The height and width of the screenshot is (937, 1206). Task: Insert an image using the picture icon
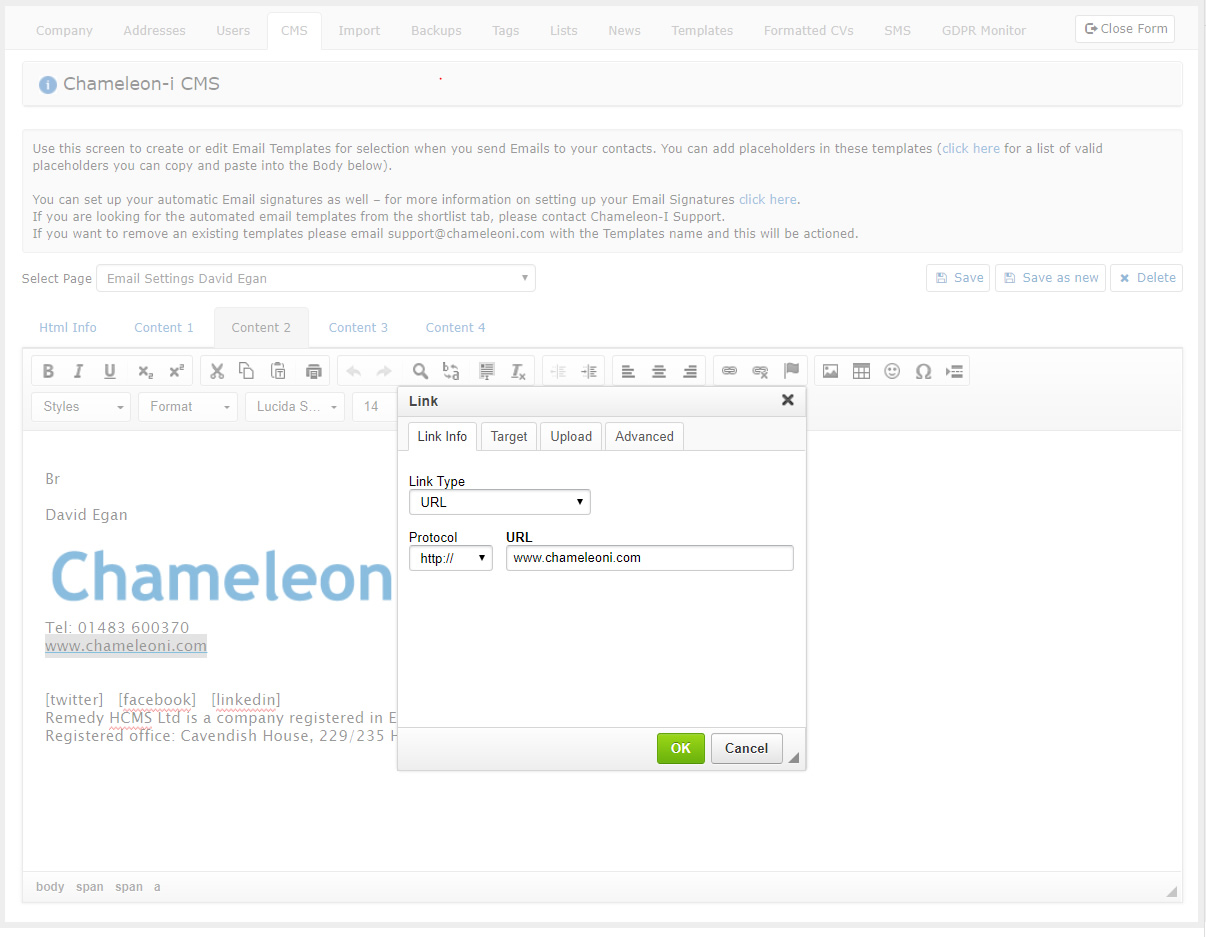[x=830, y=371]
